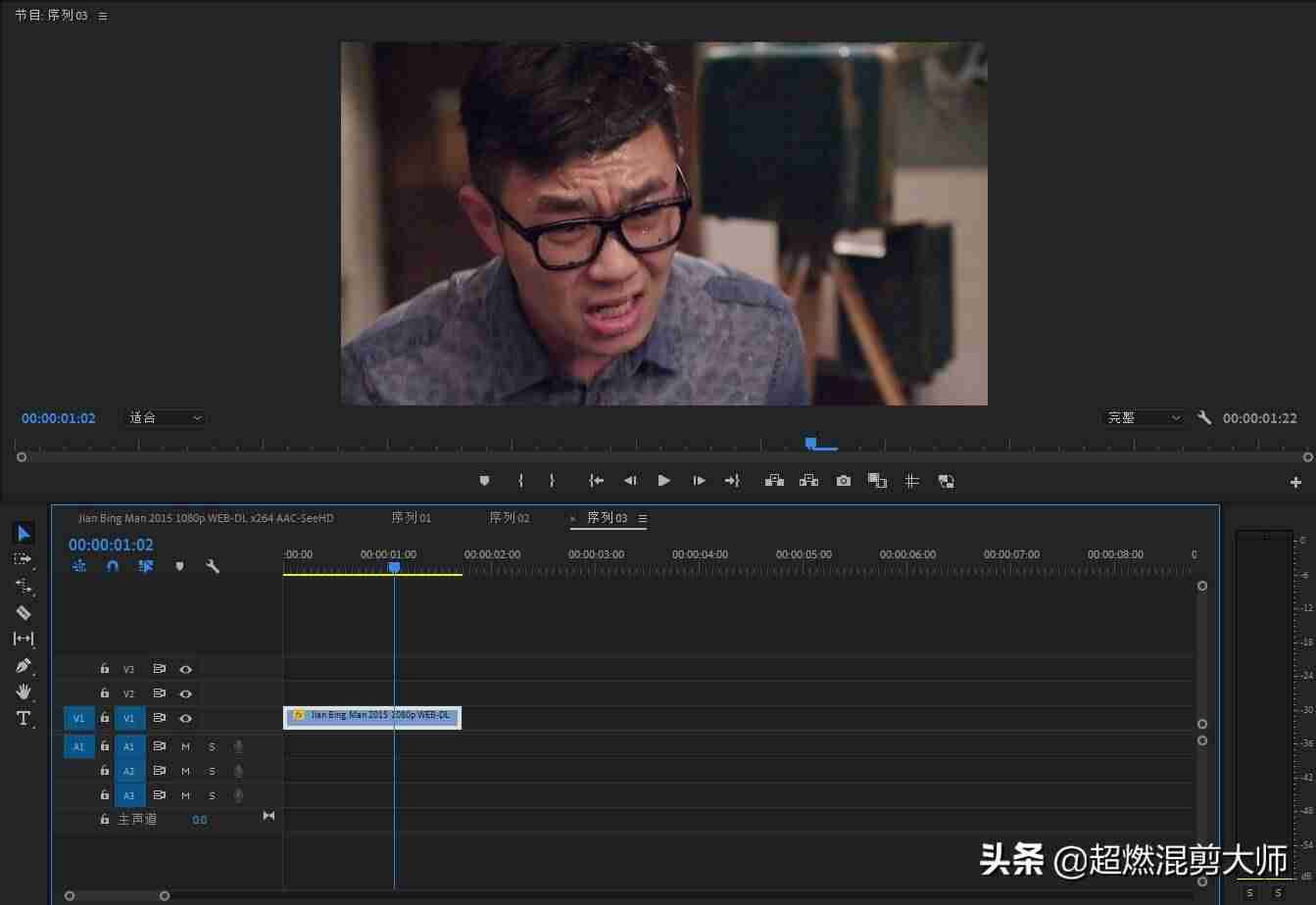Select the Selection arrow tool
The width and height of the screenshot is (1316, 905).
(x=24, y=533)
